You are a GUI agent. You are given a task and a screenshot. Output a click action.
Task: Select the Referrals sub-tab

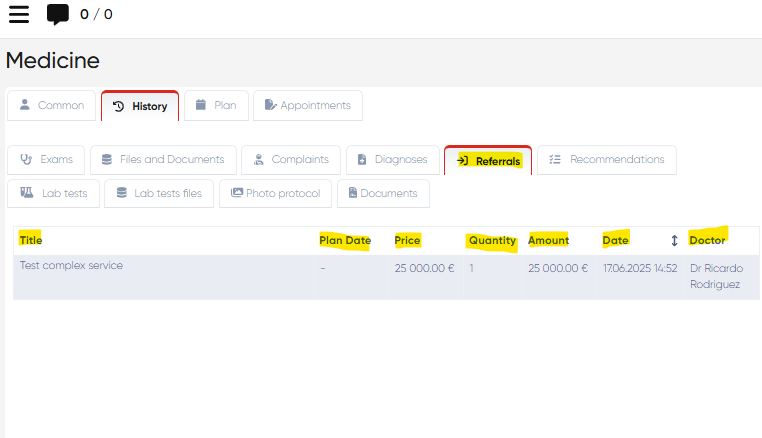tap(488, 160)
